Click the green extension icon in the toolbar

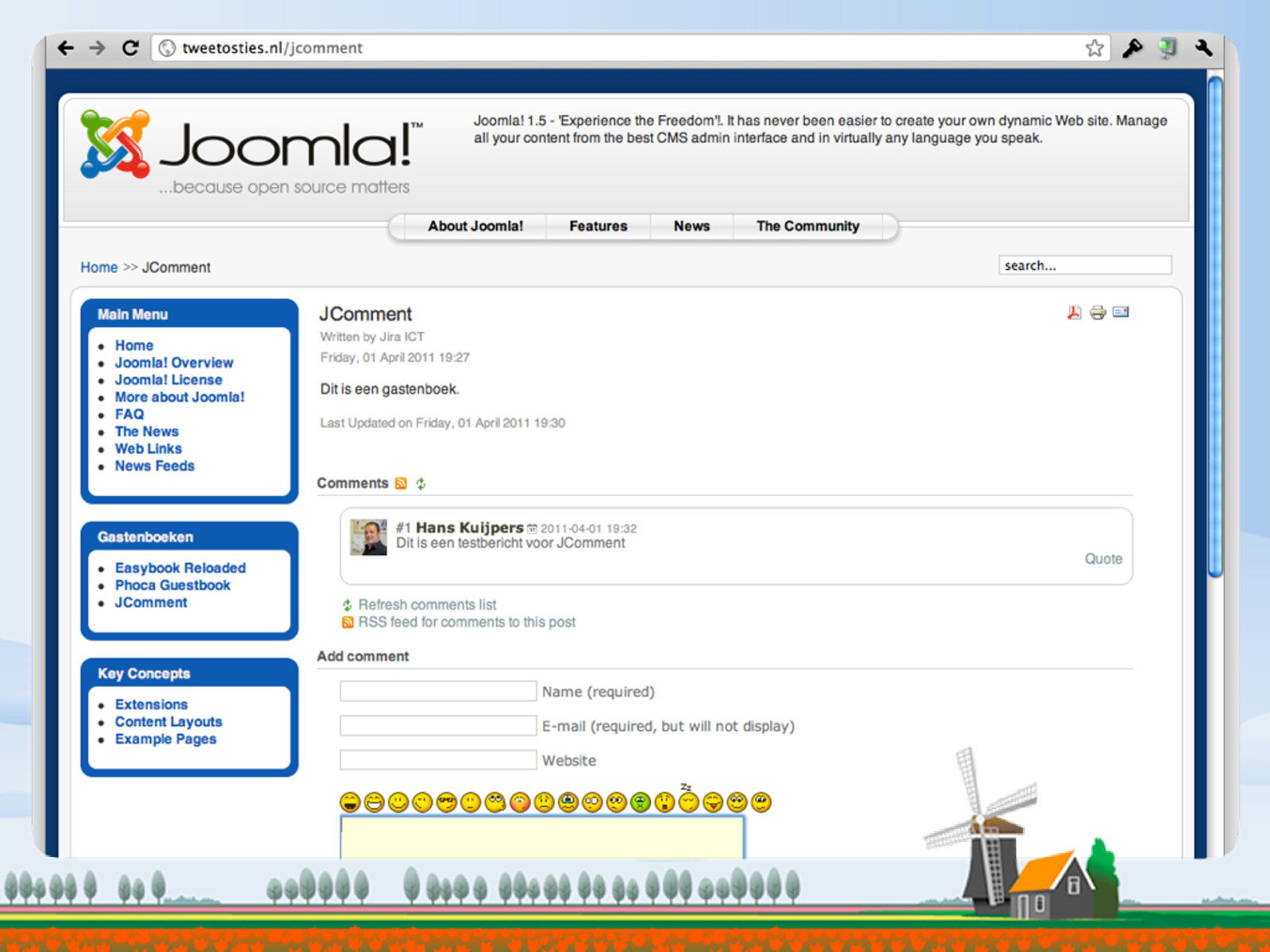coord(1167,48)
